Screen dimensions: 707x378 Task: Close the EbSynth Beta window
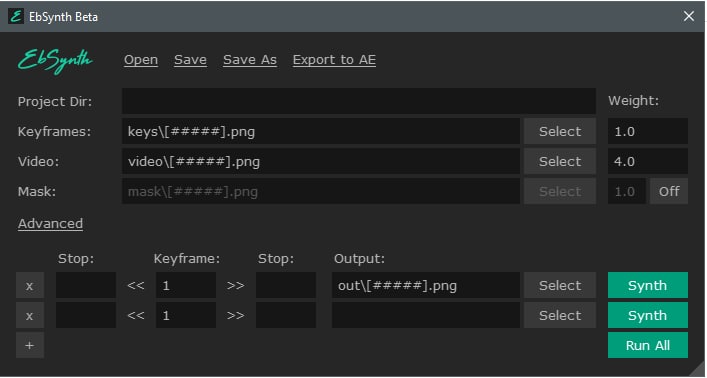click(689, 16)
